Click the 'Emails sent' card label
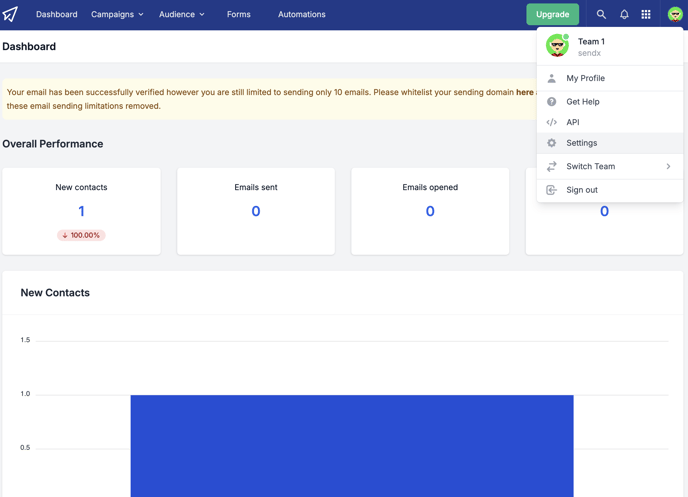The height and width of the screenshot is (497, 688). pyautogui.click(x=256, y=187)
